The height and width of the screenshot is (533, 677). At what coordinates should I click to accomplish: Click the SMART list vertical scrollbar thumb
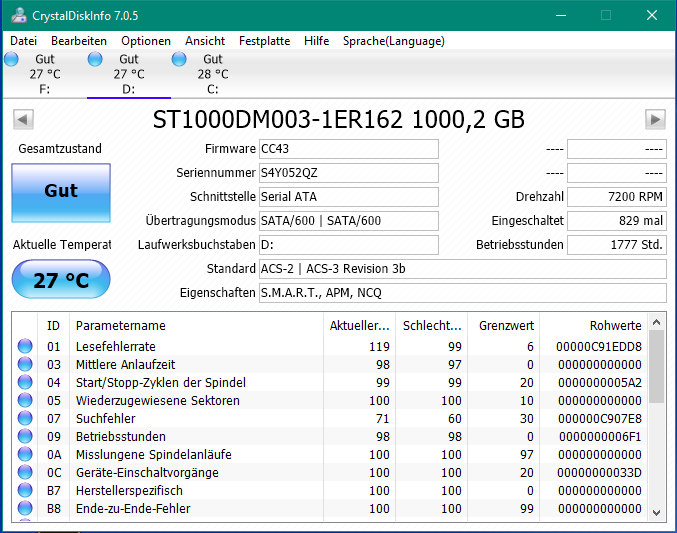657,367
